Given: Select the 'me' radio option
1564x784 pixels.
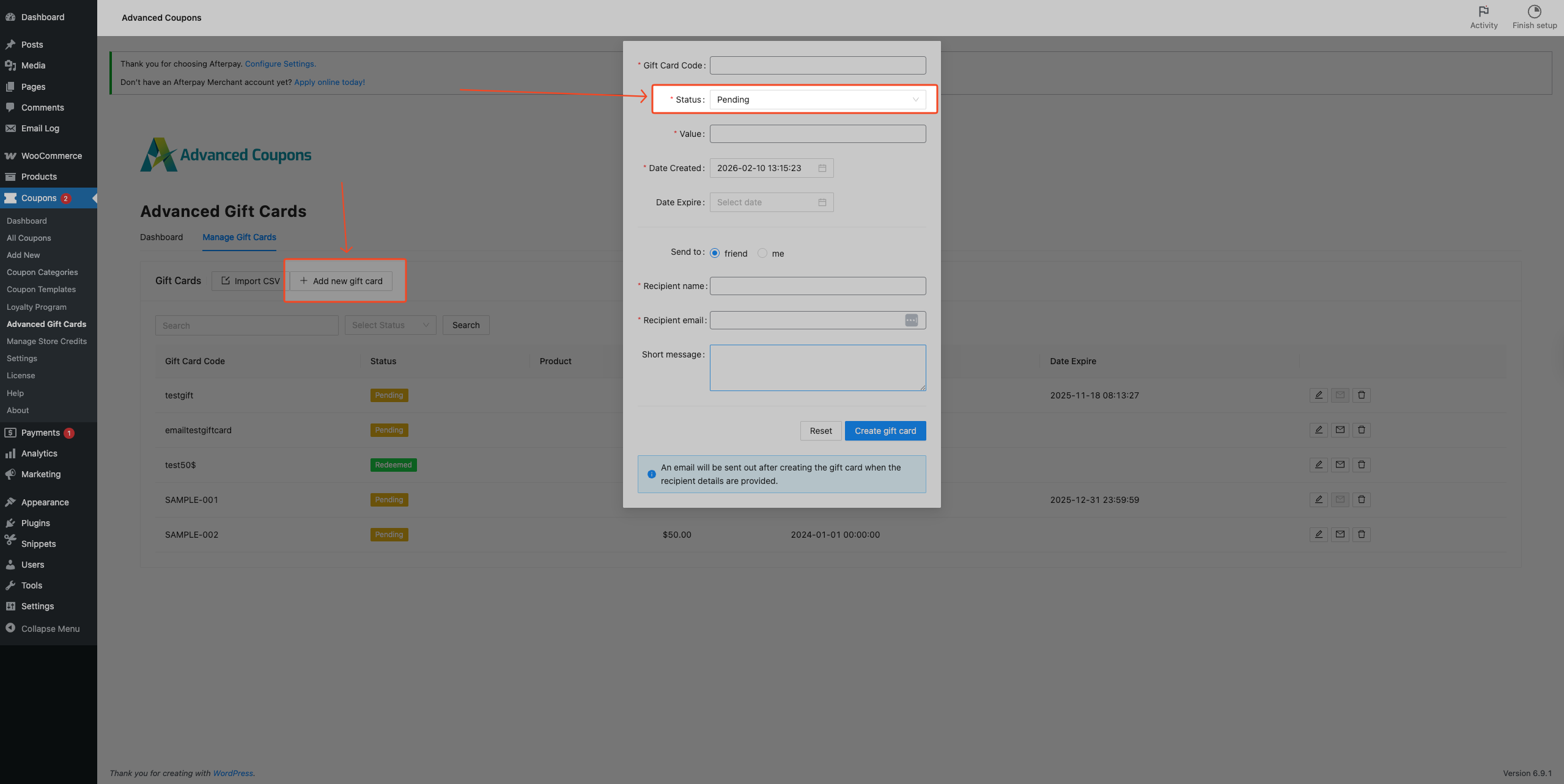Looking at the screenshot, I should click(x=762, y=253).
